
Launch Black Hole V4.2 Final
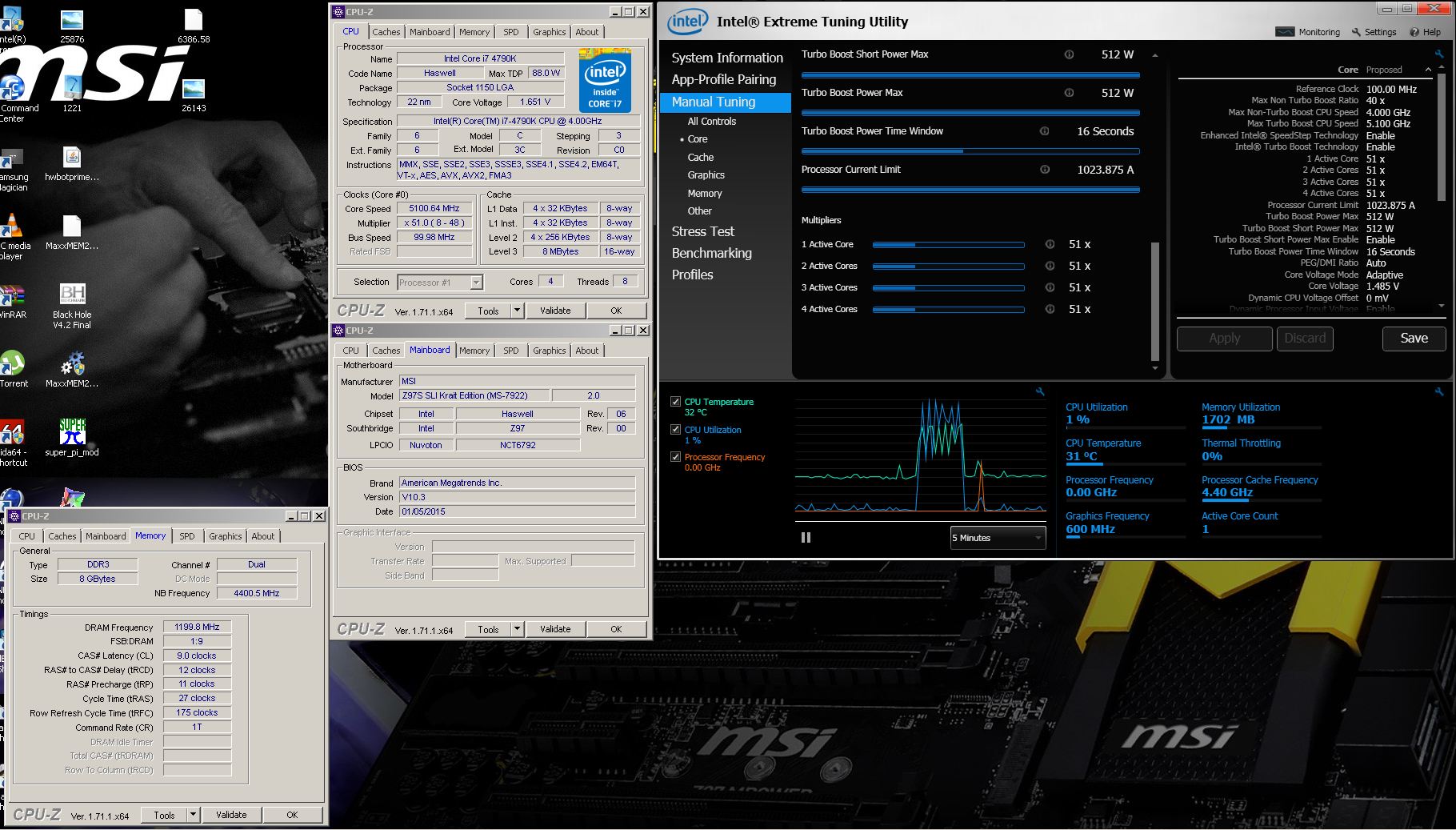pyautogui.click(x=72, y=307)
